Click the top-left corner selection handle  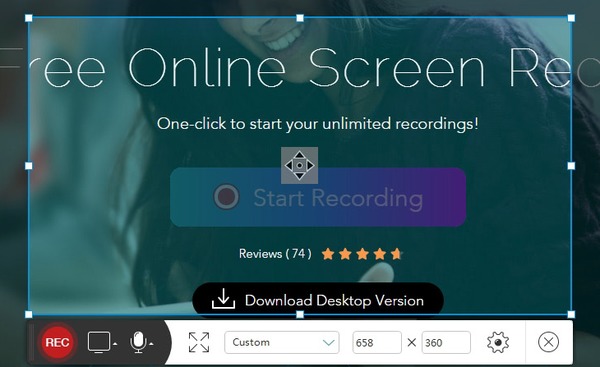click(x=29, y=18)
